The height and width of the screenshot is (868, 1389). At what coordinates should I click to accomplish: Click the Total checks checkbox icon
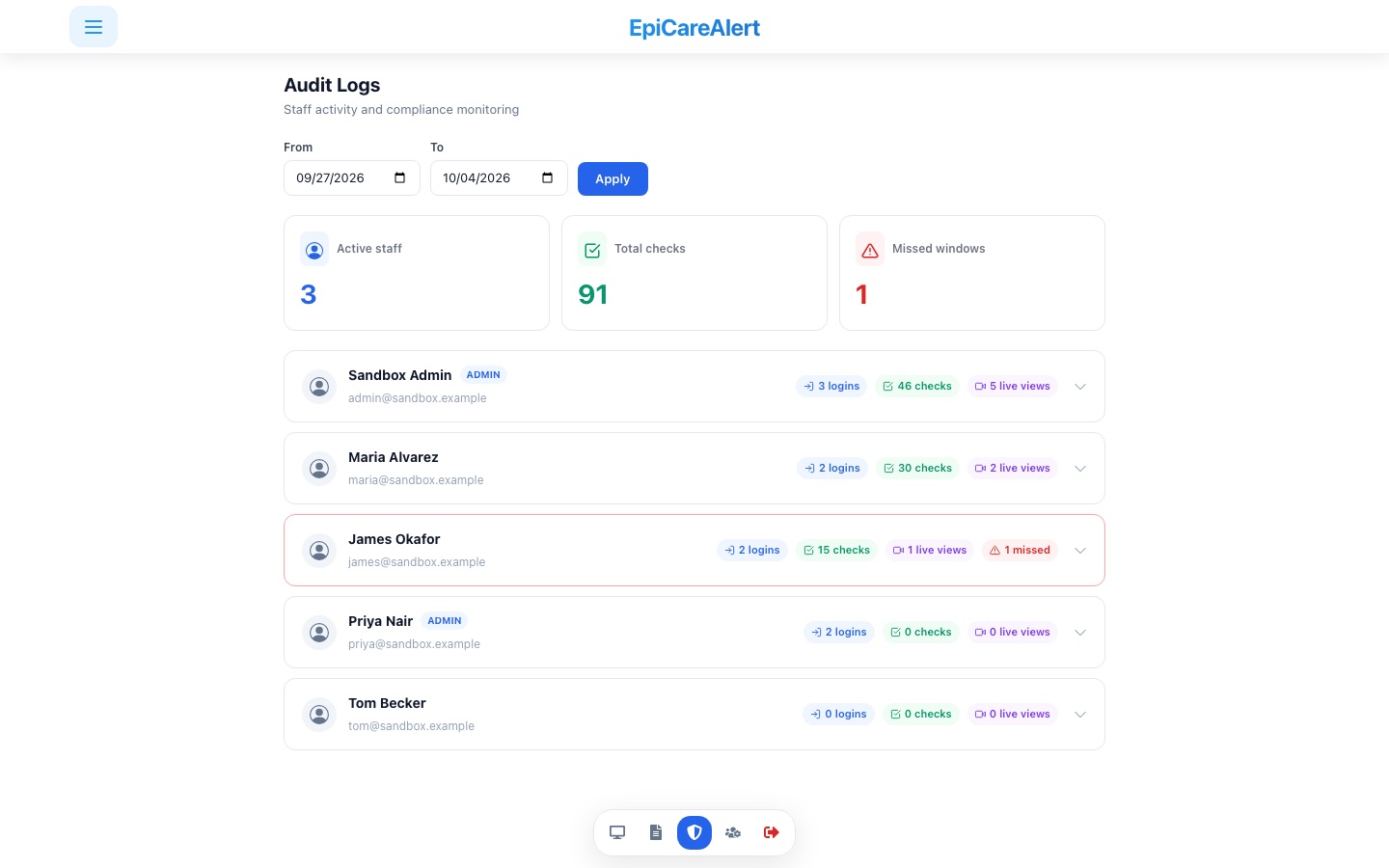click(592, 250)
